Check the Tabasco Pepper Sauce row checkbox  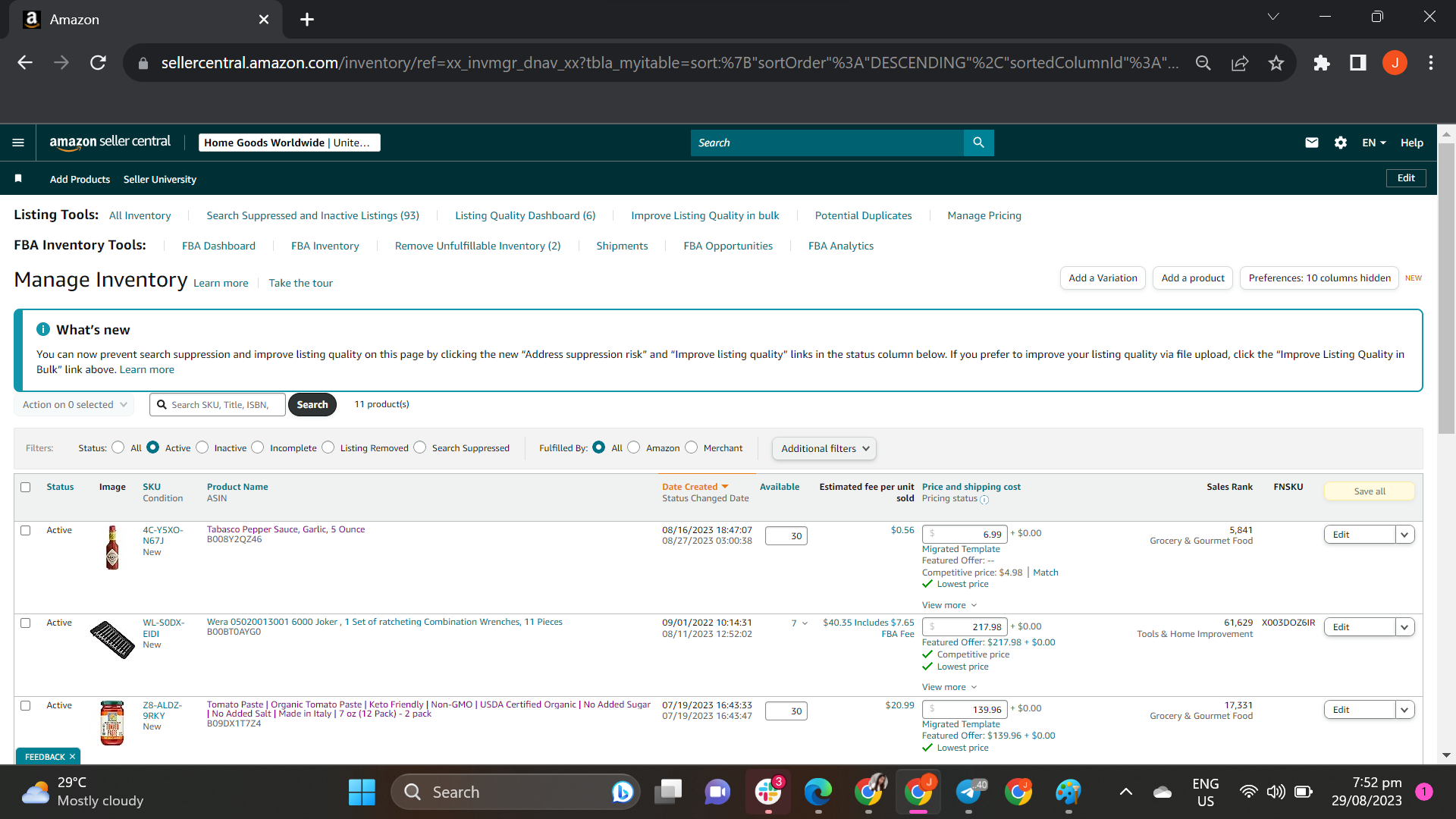point(26,531)
